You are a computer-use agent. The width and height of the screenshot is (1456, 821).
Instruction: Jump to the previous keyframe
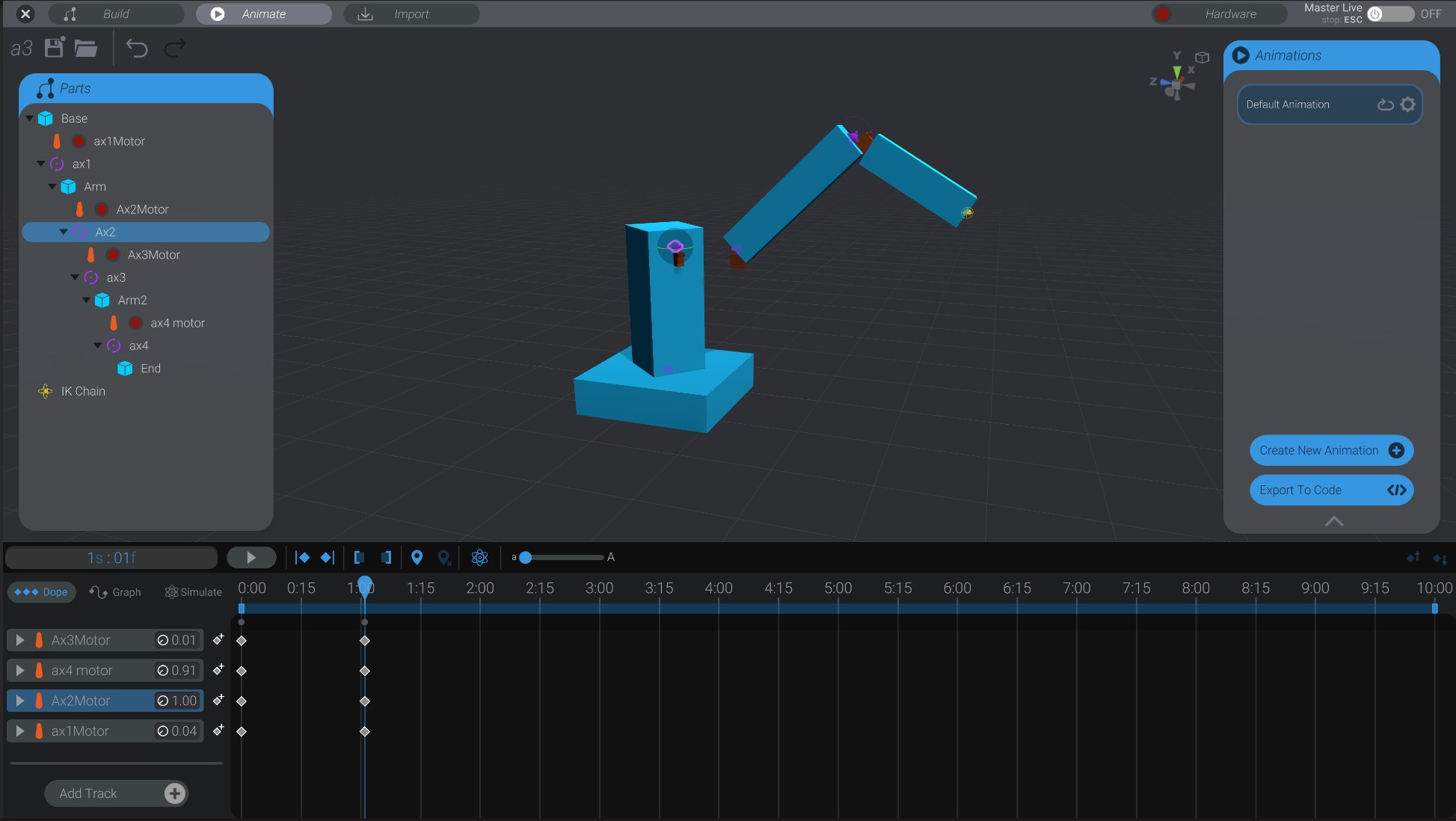point(302,557)
